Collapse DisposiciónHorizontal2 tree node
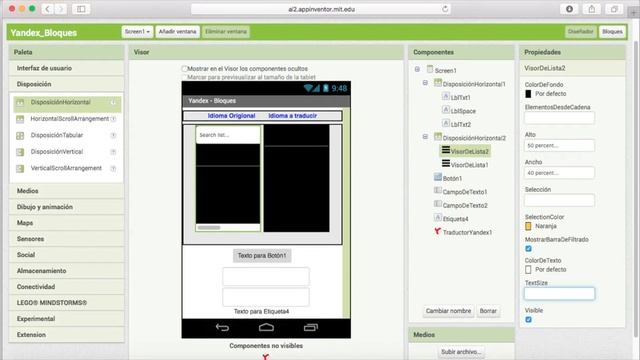 [425, 137]
